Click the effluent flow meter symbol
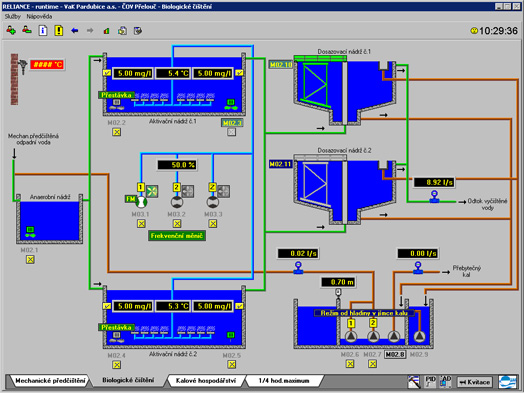The height and width of the screenshot is (393, 524). coord(434,197)
